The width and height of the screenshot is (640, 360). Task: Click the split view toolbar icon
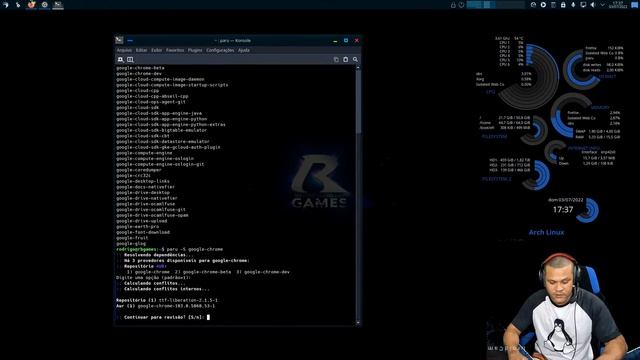point(130,60)
